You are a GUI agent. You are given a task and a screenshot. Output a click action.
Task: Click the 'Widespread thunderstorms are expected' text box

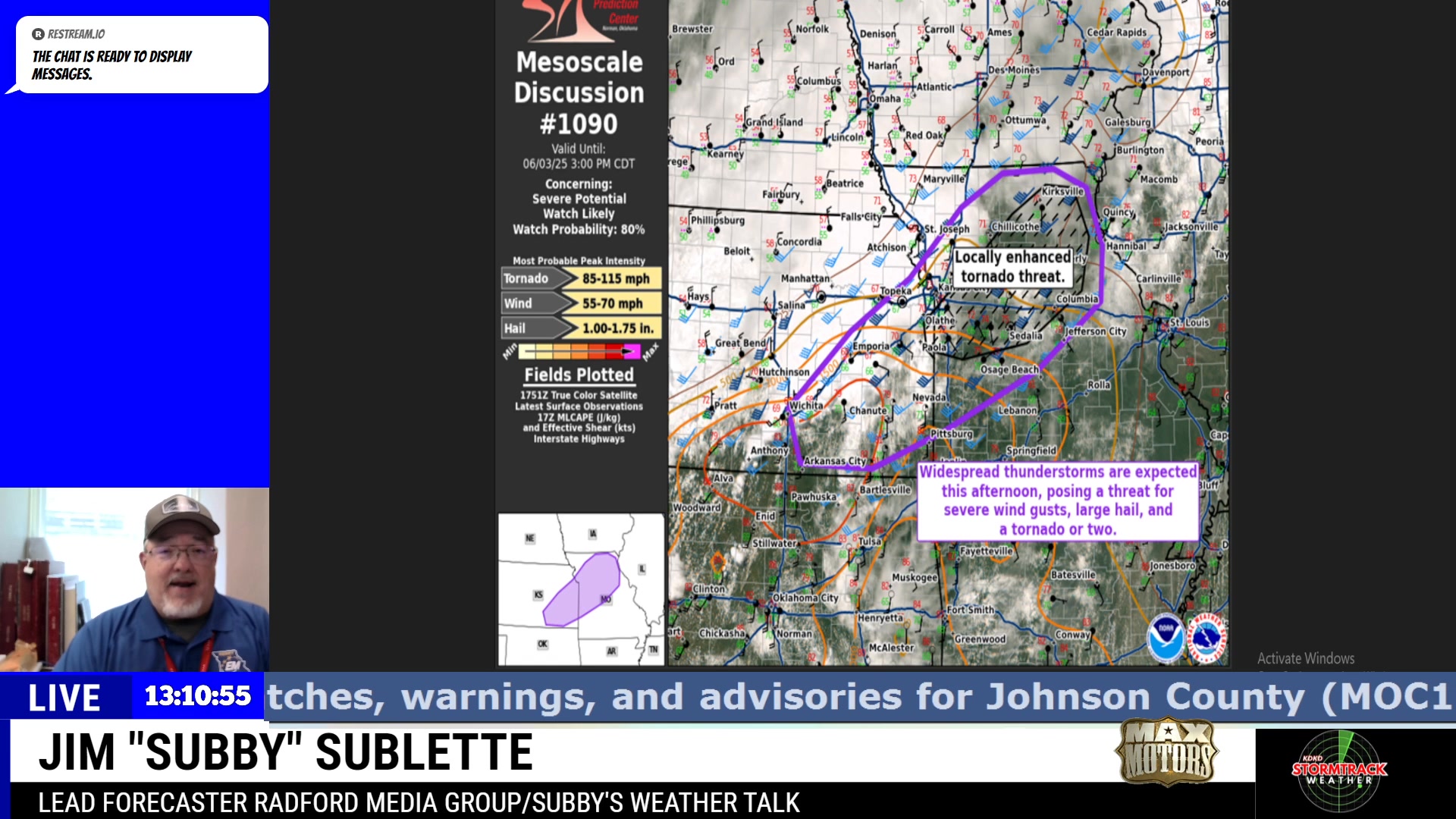coord(1058,500)
